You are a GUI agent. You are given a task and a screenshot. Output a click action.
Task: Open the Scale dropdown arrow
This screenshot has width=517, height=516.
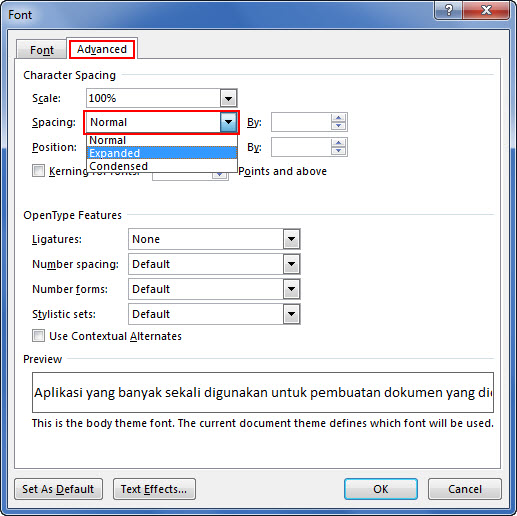click(x=228, y=98)
